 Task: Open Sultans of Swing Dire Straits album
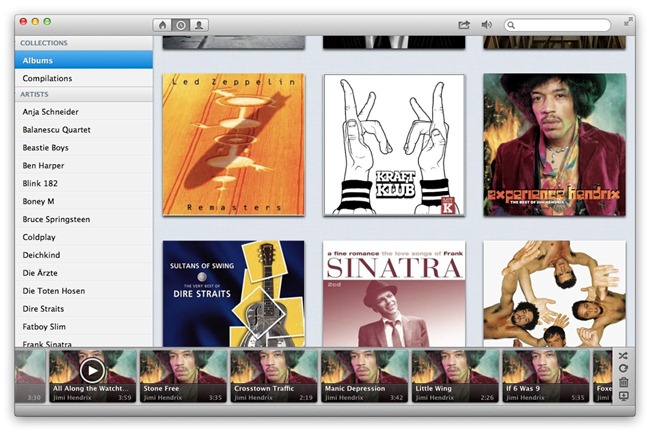click(233, 293)
